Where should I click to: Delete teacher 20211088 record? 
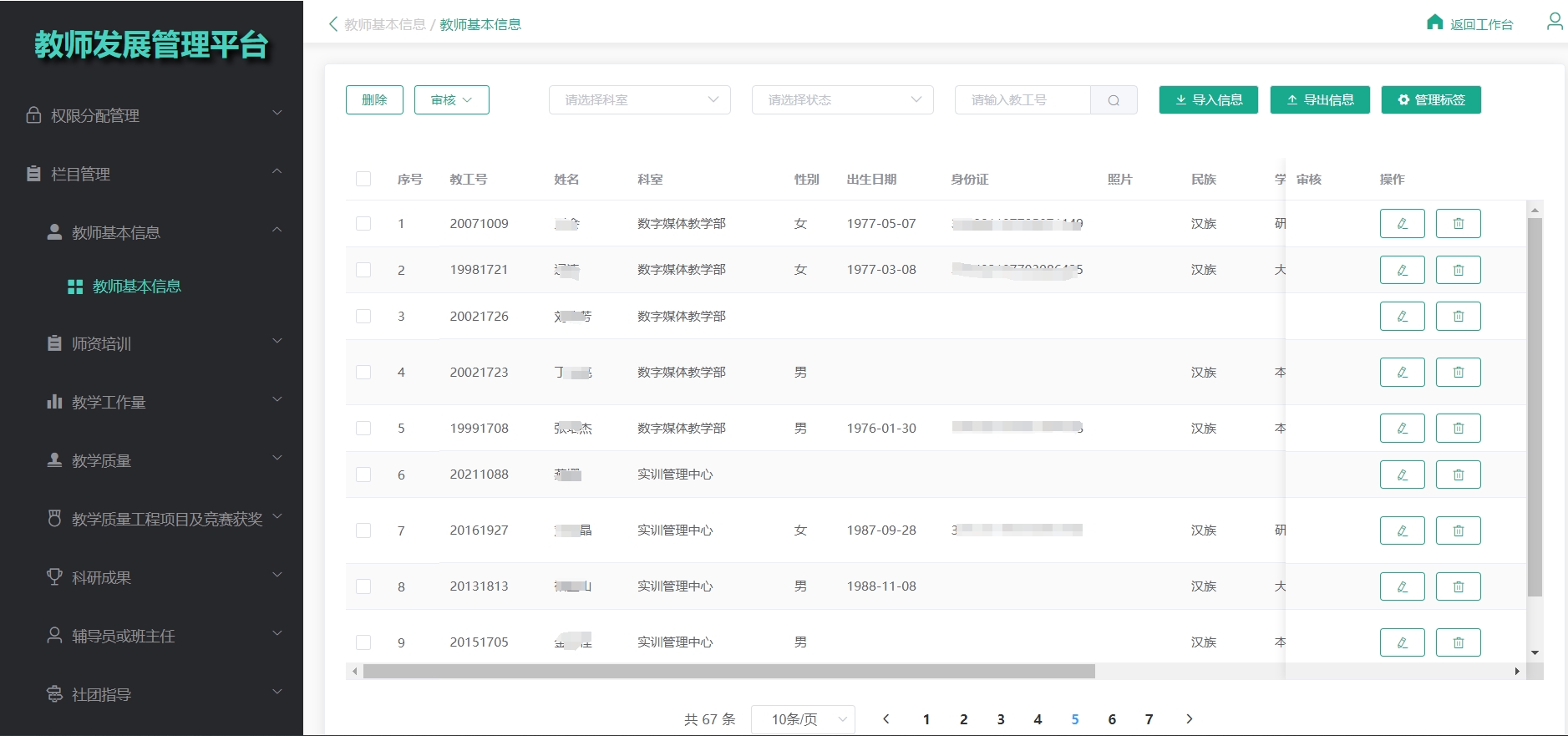point(1458,475)
